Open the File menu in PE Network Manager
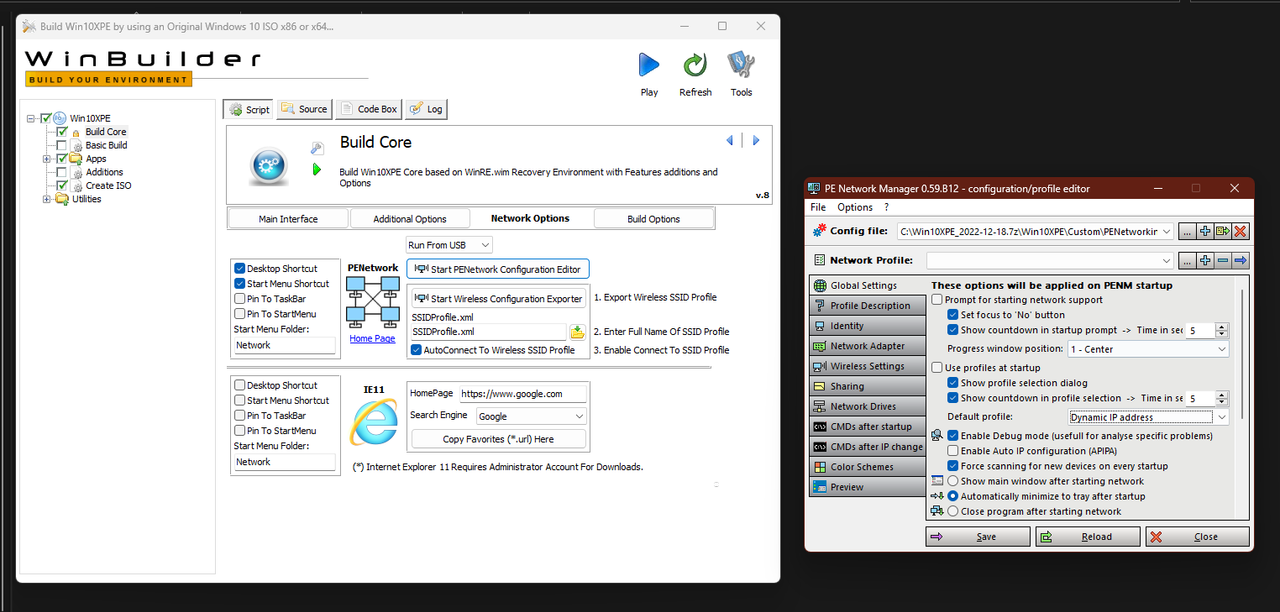This screenshot has width=1280, height=612. pos(818,207)
